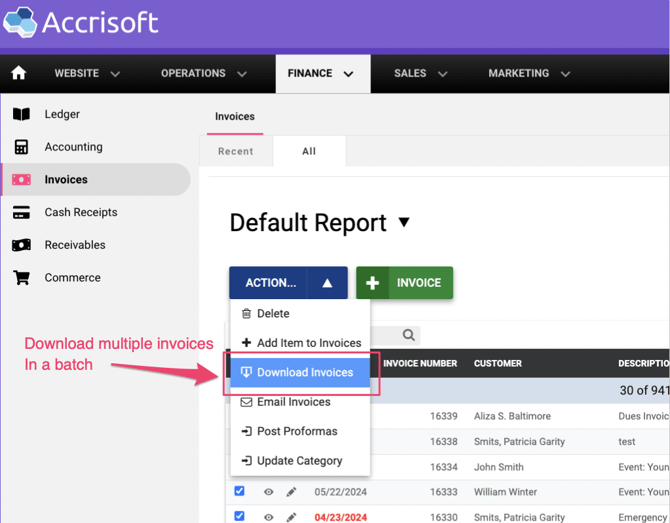
Task: Uncheck the invoice 16330 row checkbox
Action: (239, 516)
